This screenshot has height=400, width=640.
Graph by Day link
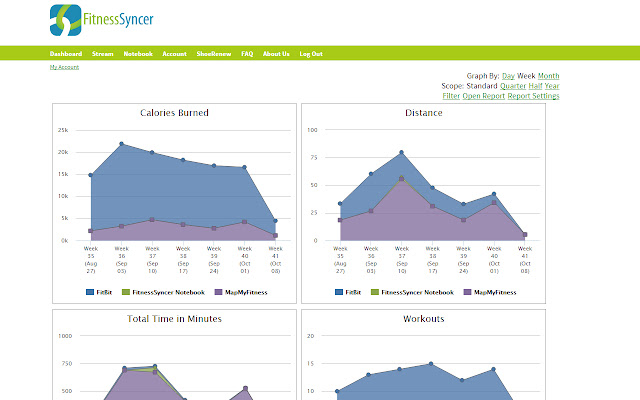[x=508, y=76]
